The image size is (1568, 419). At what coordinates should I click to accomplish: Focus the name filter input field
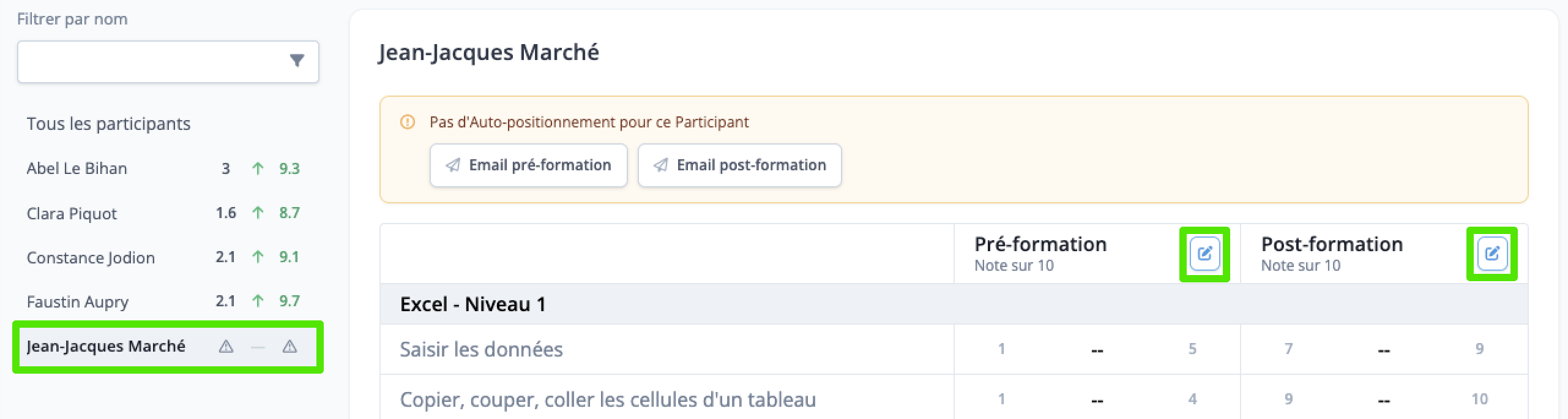[168, 62]
